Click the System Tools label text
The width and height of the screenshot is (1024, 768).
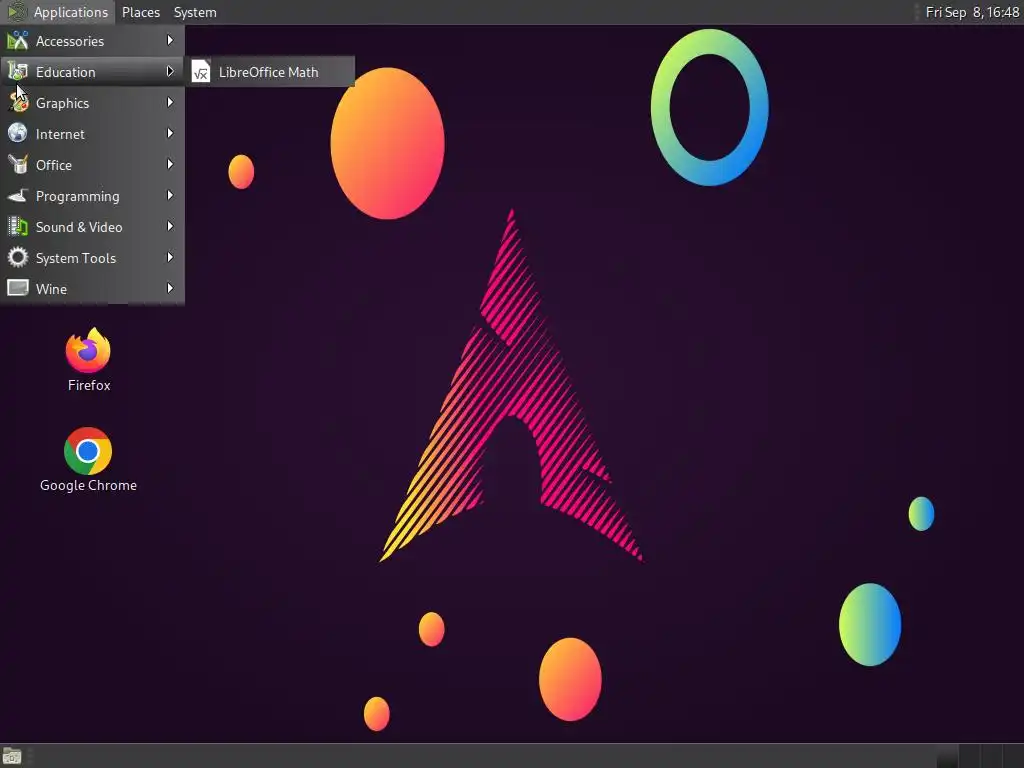[76, 259]
